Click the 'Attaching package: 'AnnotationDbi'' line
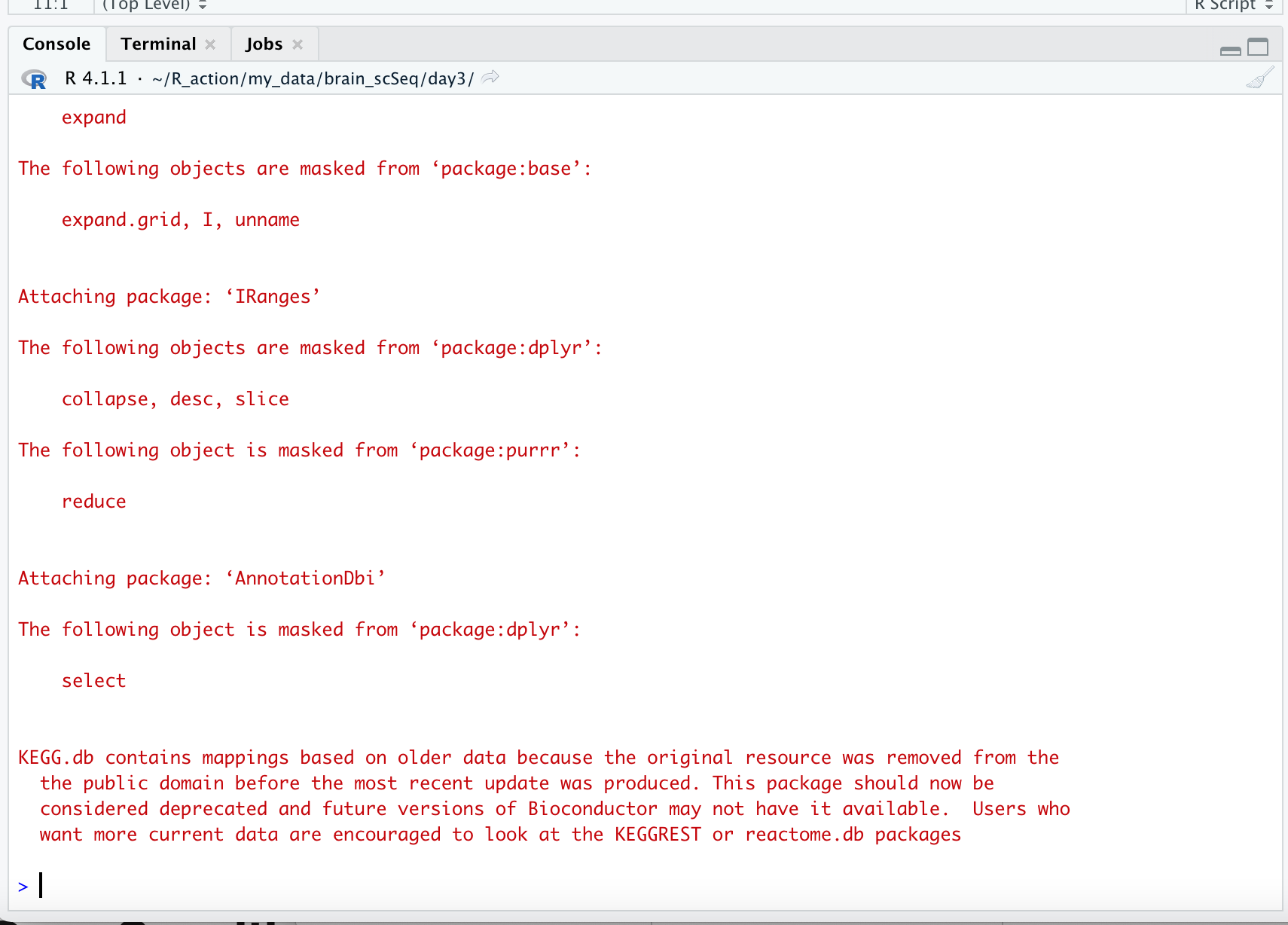This screenshot has height=925, width=1288. [x=202, y=578]
